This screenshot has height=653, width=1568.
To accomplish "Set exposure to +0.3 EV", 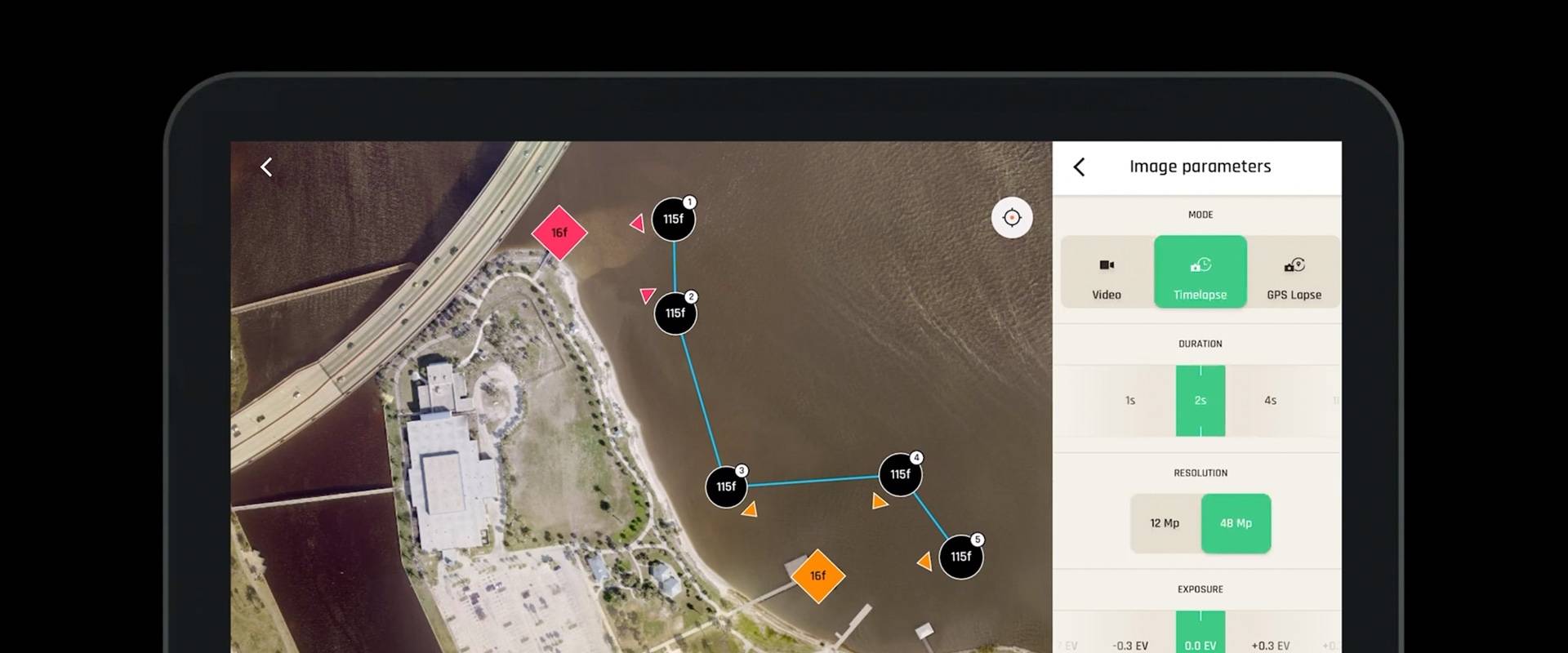I will 1271,645.
